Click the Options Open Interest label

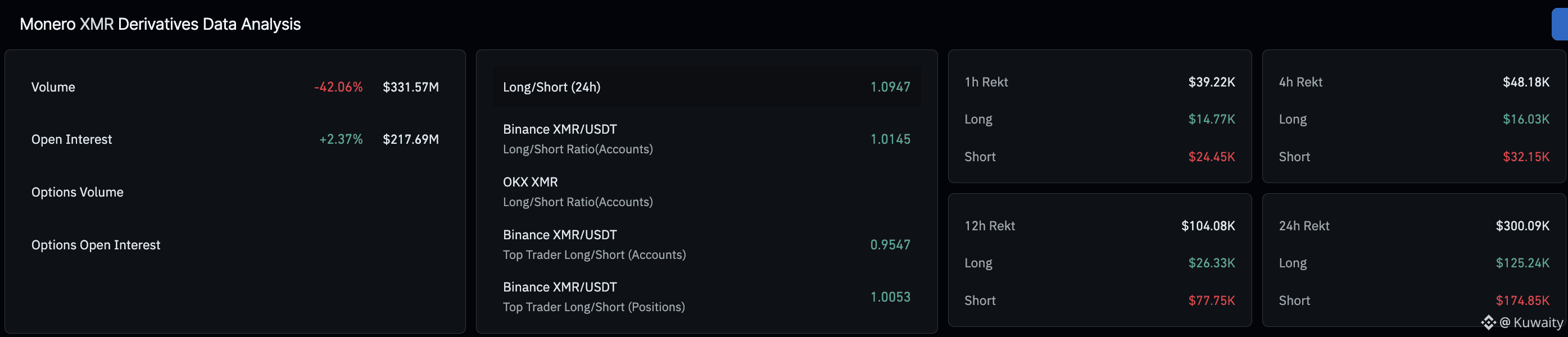pyautogui.click(x=96, y=245)
